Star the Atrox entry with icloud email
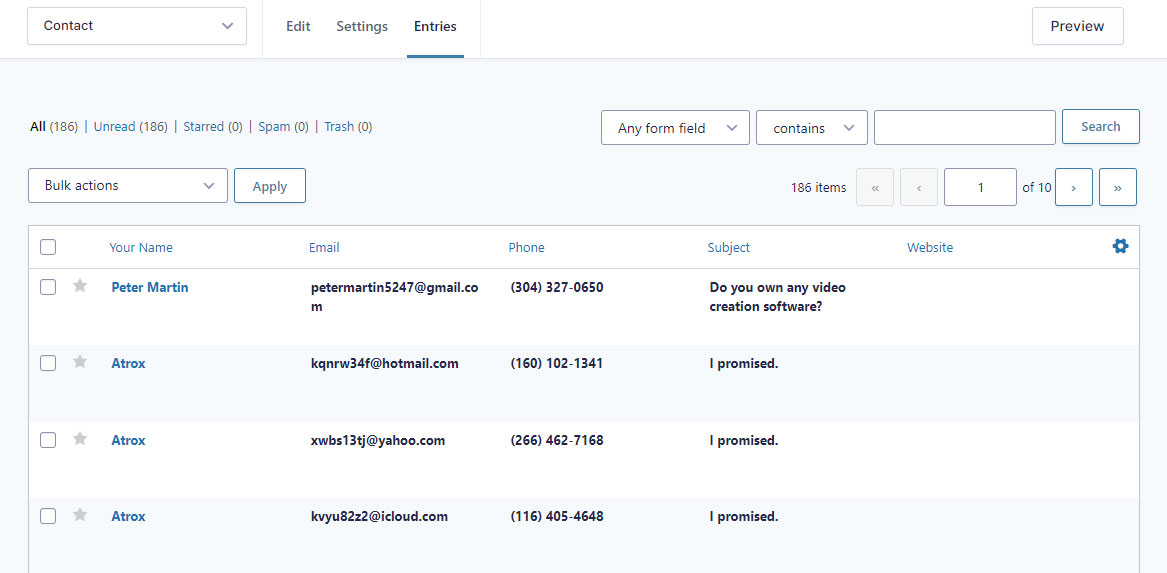This screenshot has height=573, width=1167. (80, 515)
